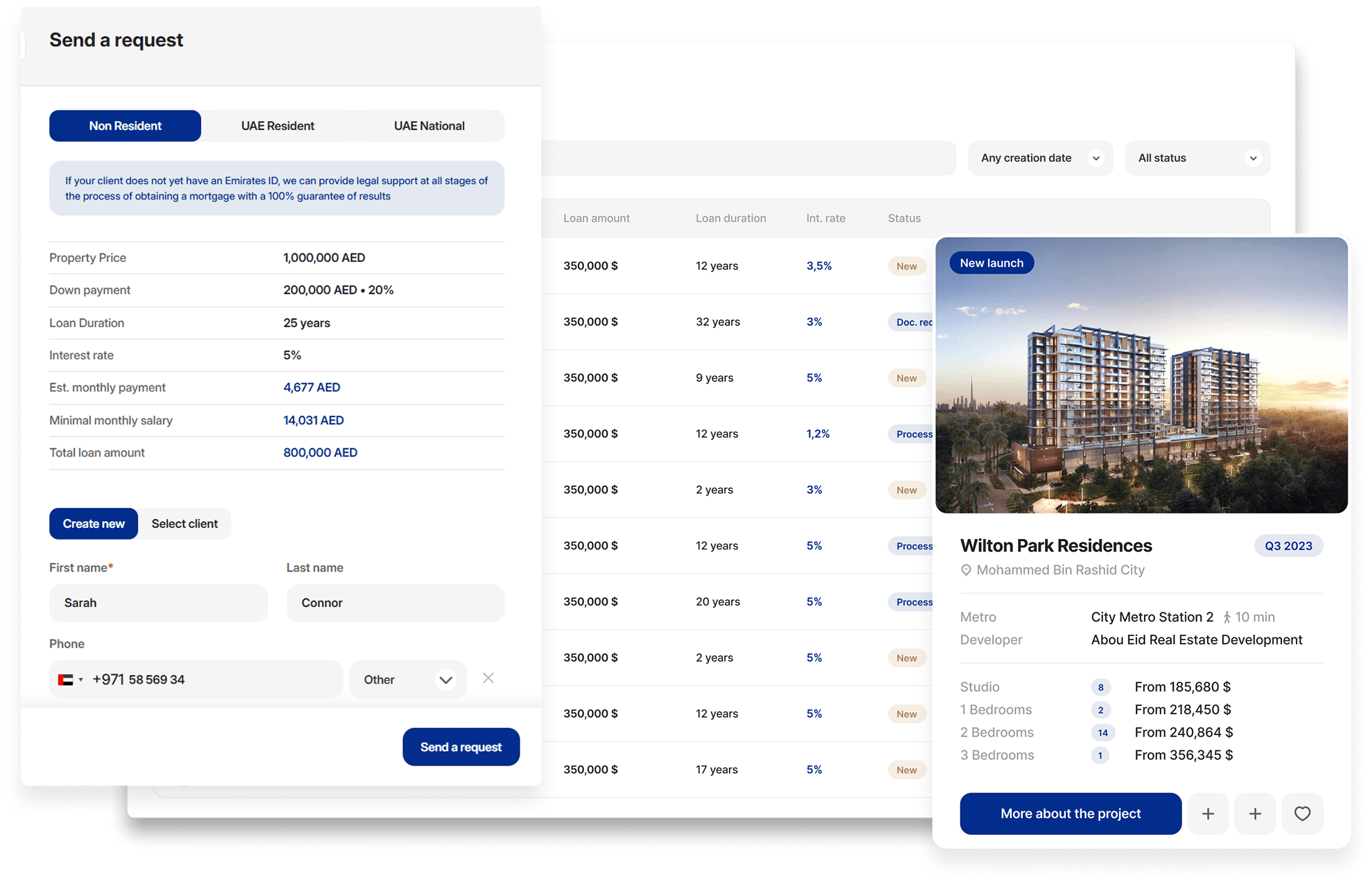Click the First name input field
Screen dimensions: 1372x884
point(158,603)
